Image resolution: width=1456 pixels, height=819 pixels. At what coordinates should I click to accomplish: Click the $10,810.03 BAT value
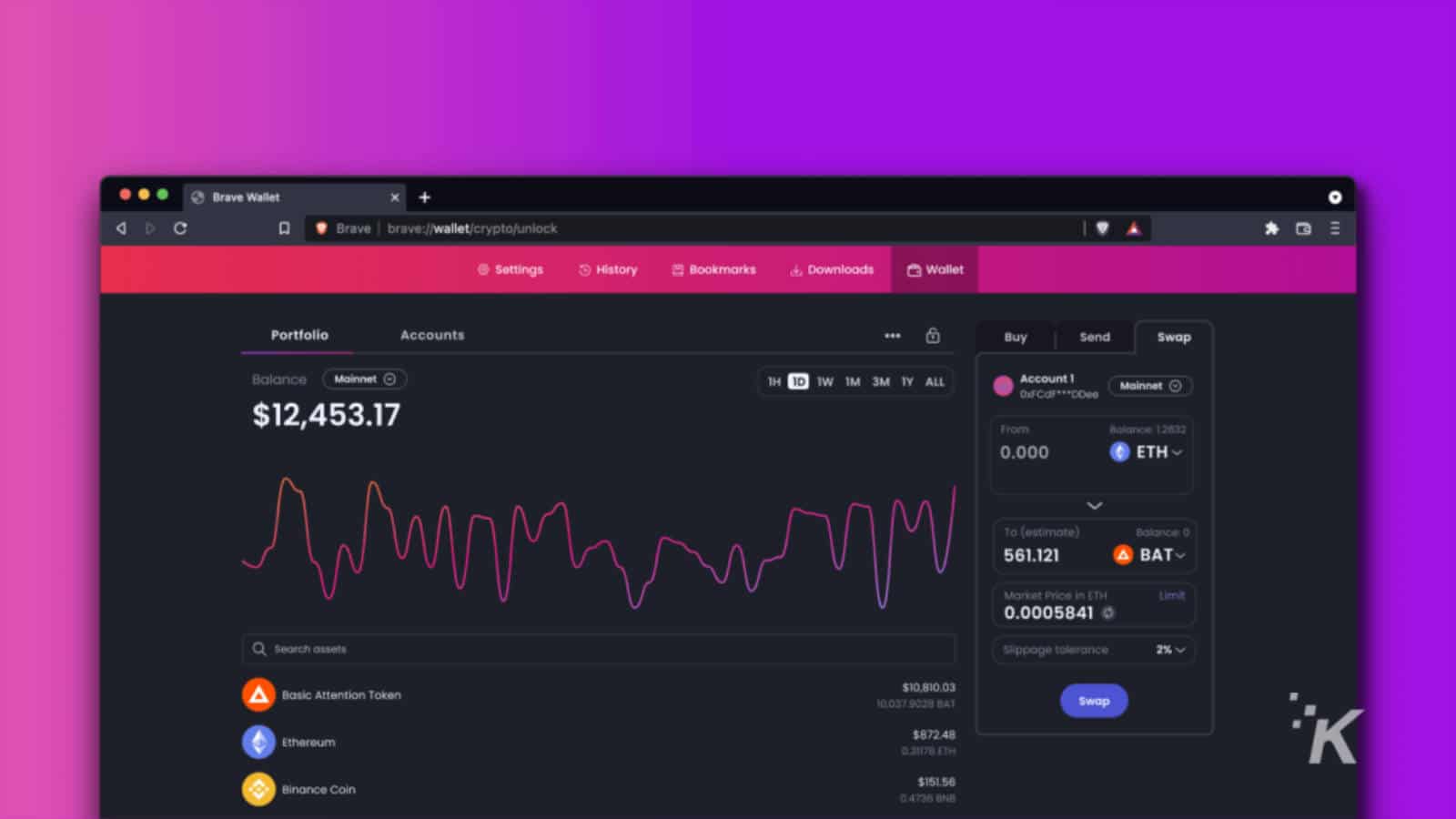[928, 687]
